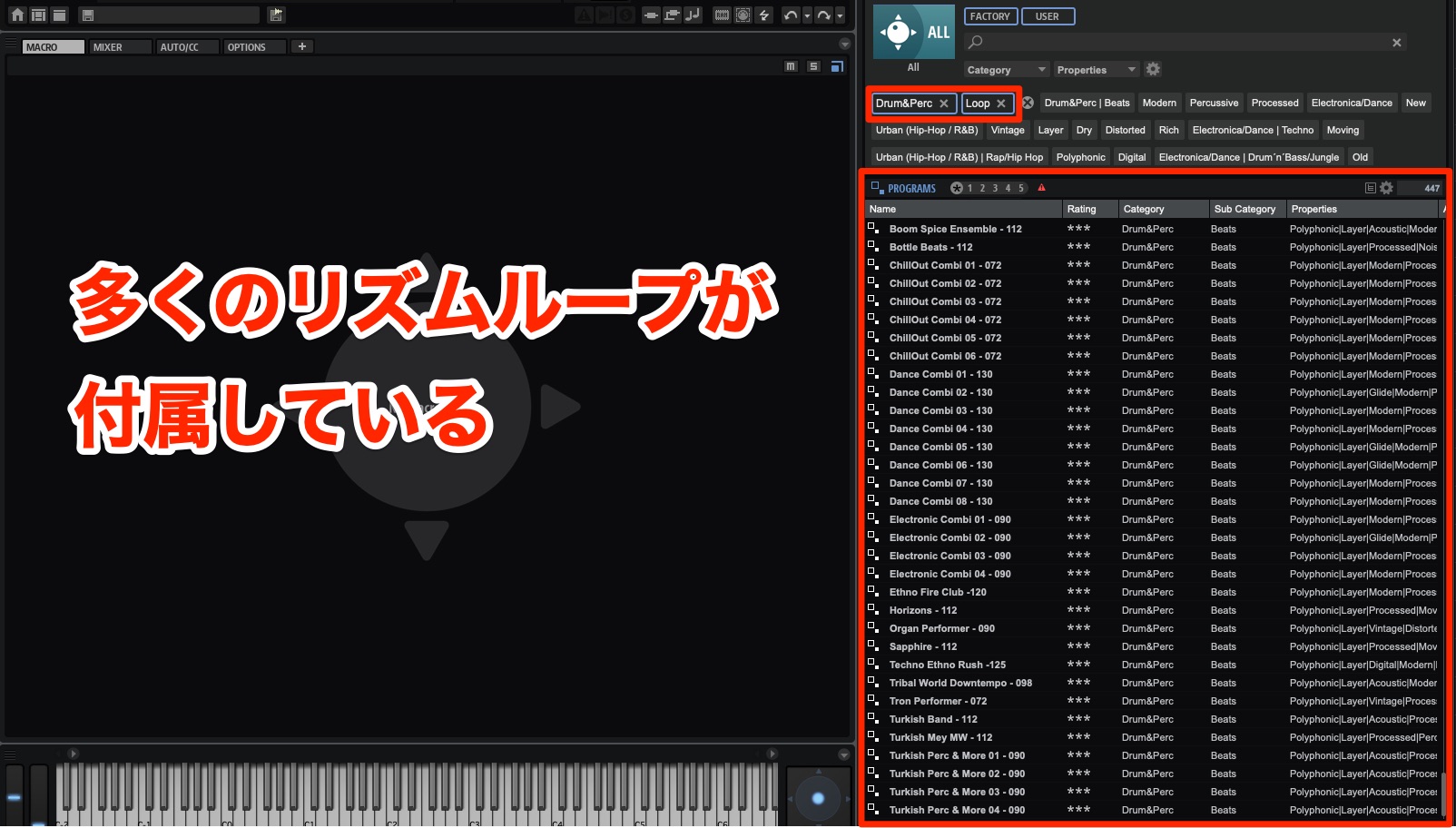Shift the keyboard range with the right arrow

772,754
